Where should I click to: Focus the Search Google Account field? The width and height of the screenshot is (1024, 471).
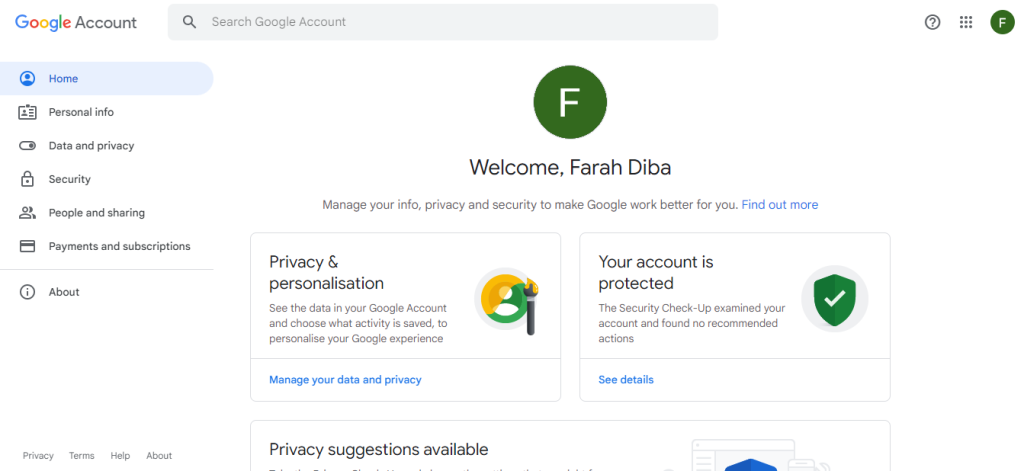tap(443, 22)
